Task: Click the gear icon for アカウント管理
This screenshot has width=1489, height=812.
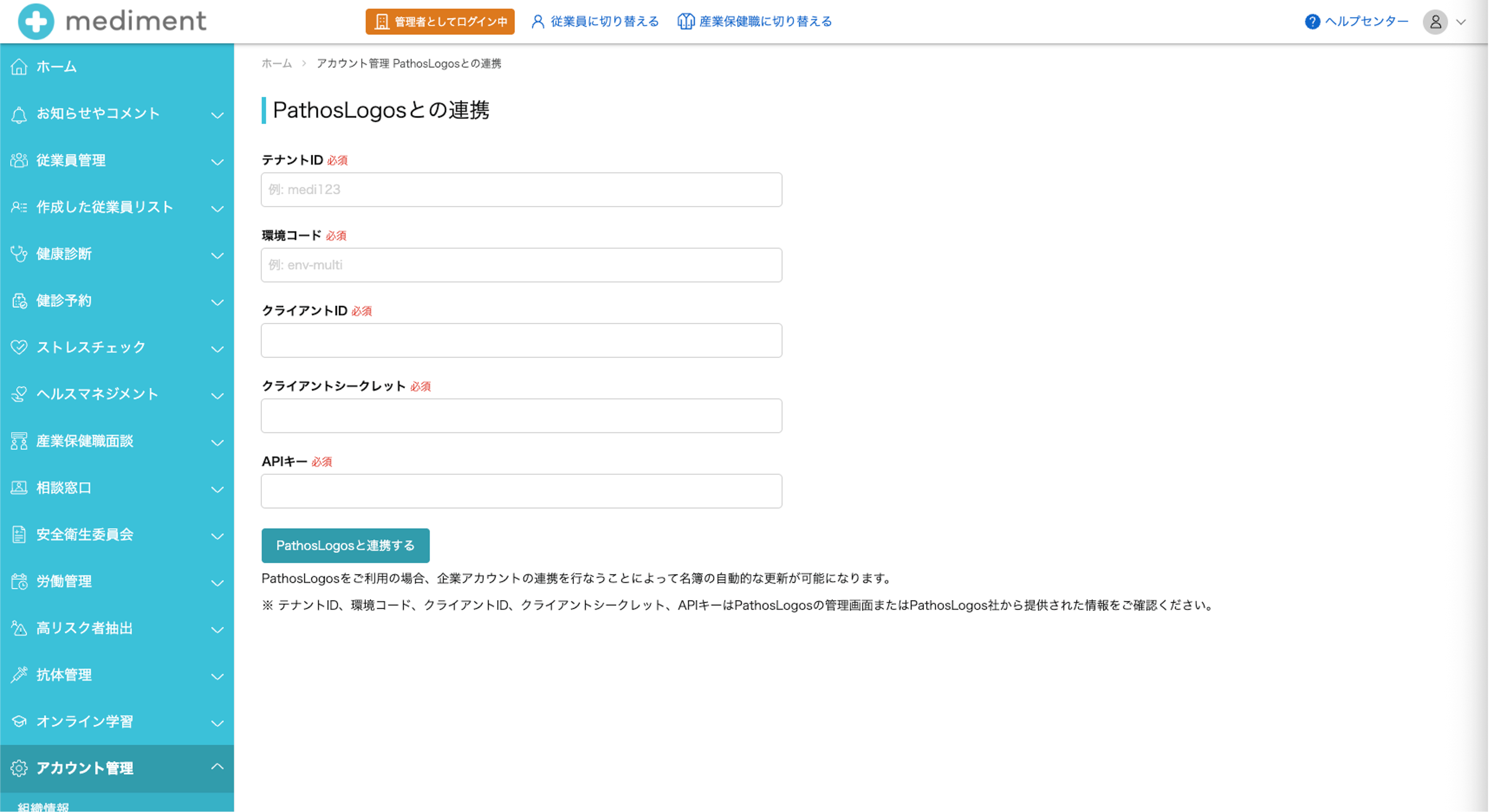Action: (19, 768)
